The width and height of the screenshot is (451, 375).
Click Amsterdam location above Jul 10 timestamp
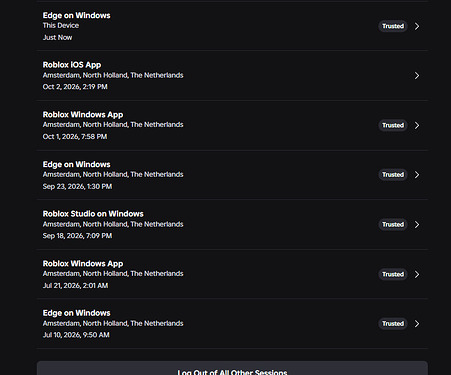tap(113, 324)
